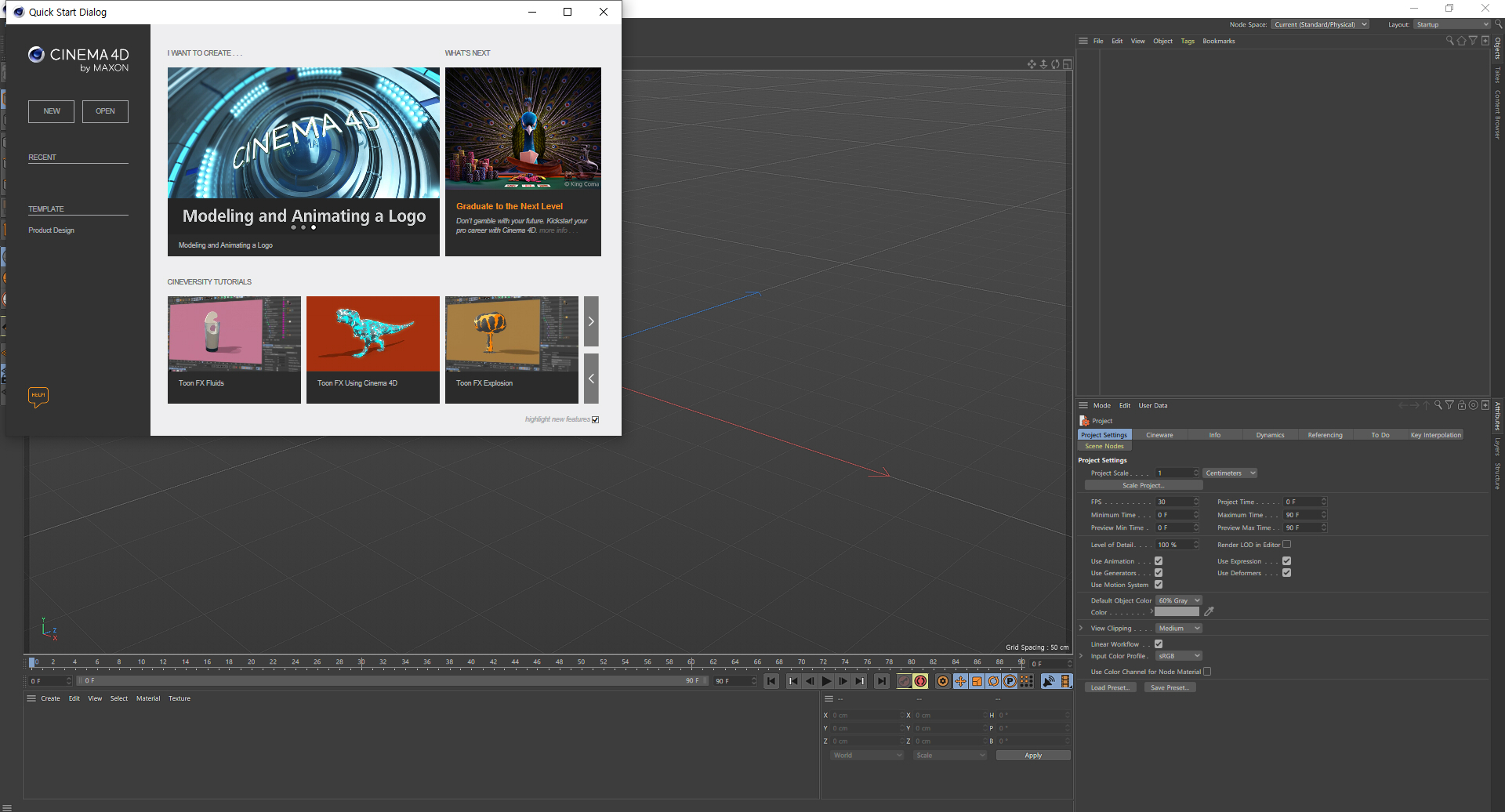
Task: Toggle parameter keyframe recording P icon
Action: [1010, 681]
